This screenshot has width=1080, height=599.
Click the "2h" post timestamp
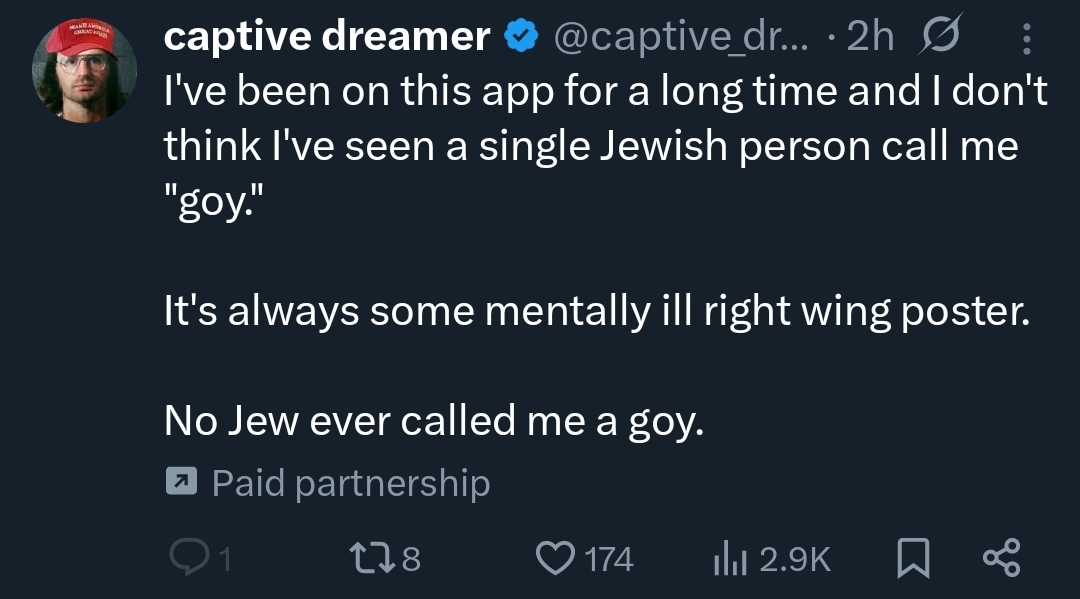[x=869, y=37]
